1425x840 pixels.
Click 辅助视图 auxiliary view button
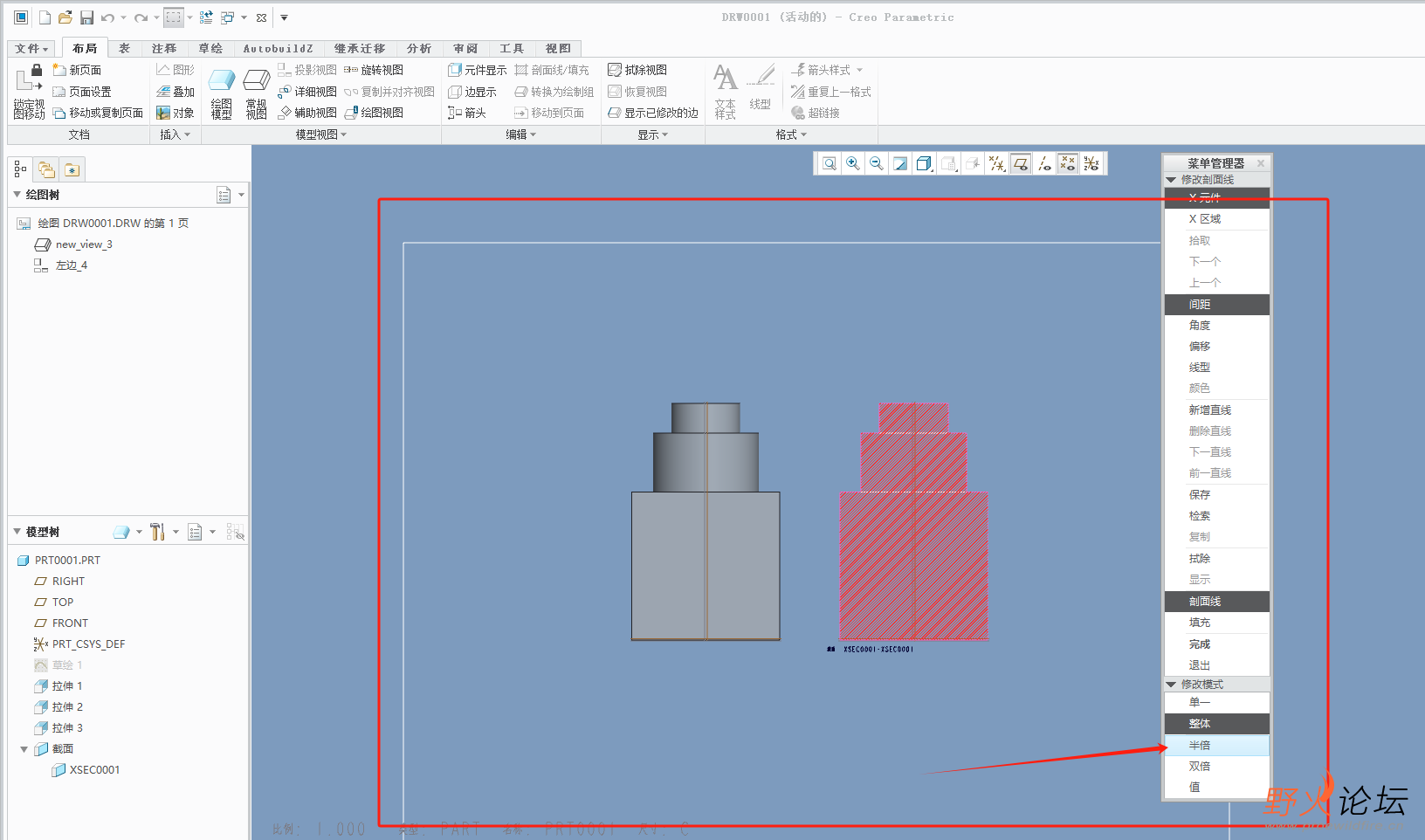(306, 113)
